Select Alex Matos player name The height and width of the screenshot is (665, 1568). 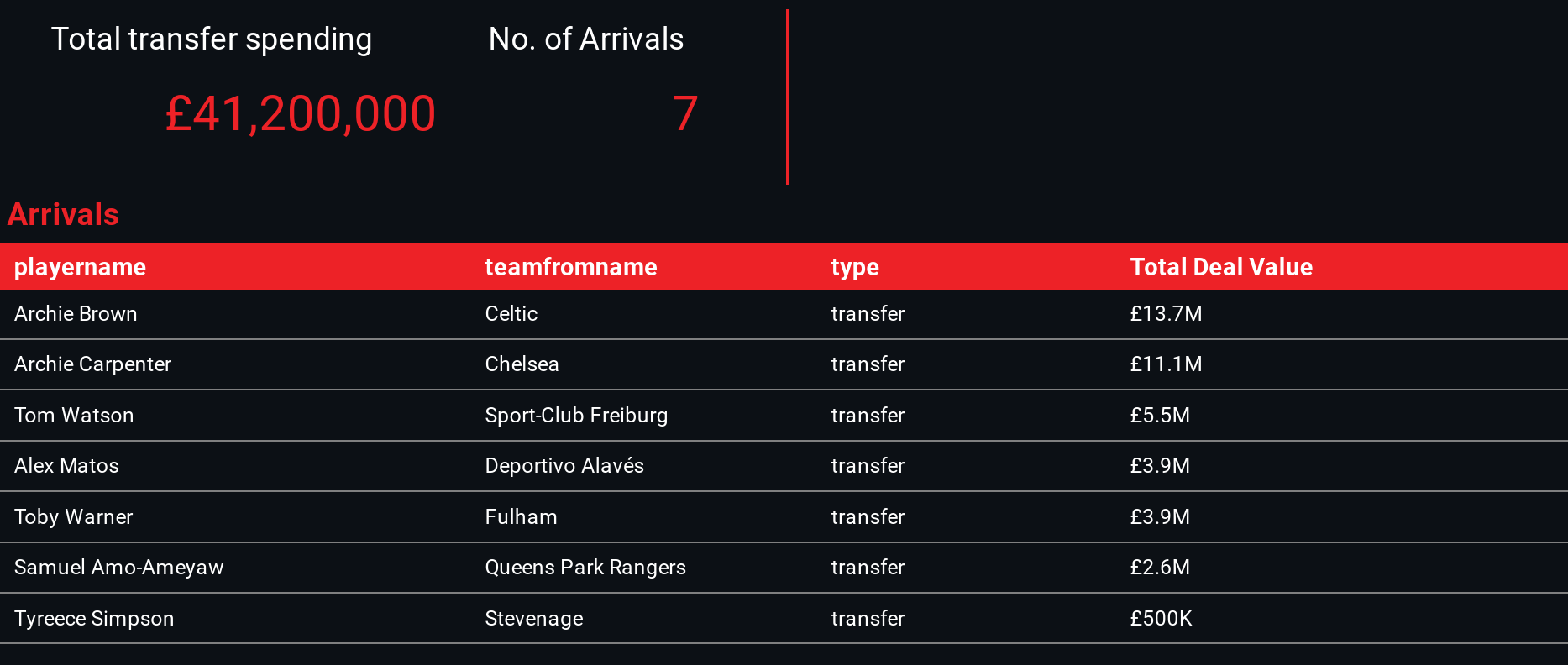coord(66,466)
